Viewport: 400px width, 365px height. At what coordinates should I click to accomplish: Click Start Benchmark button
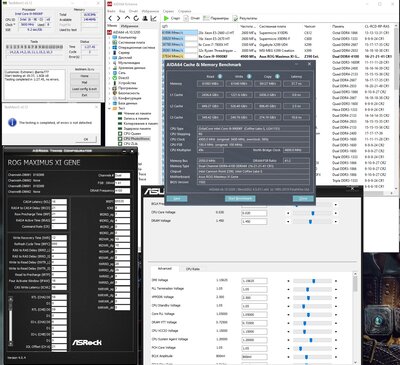pyautogui.click(x=240, y=199)
